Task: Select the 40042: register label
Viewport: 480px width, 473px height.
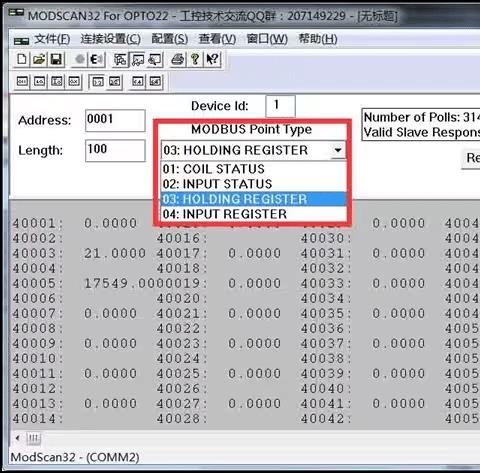Action: 326,419
